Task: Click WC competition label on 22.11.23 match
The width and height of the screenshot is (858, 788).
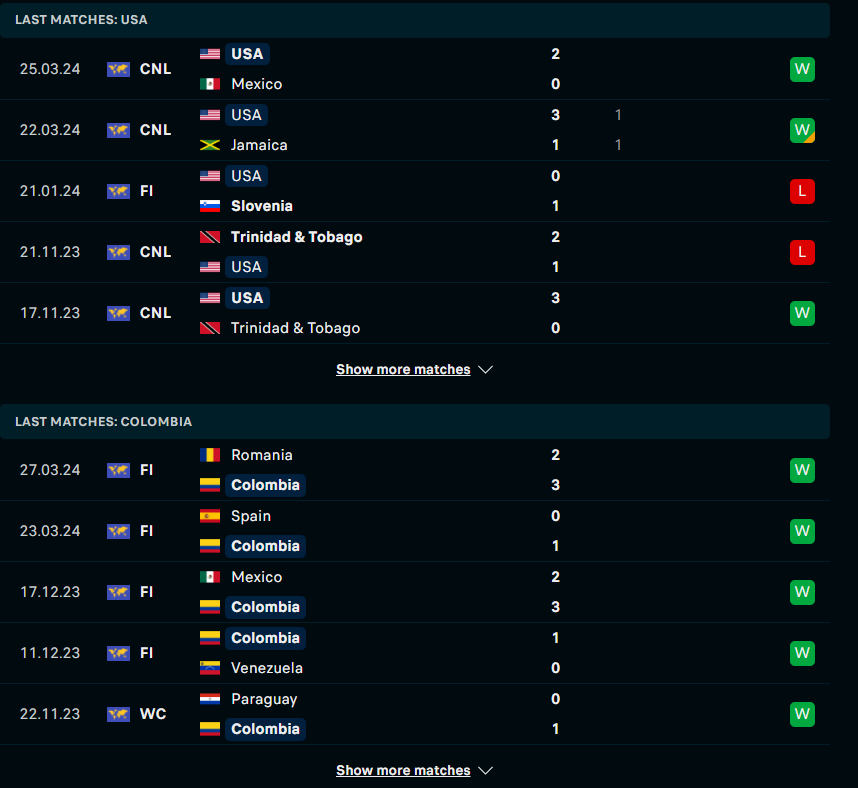Action: (153, 714)
